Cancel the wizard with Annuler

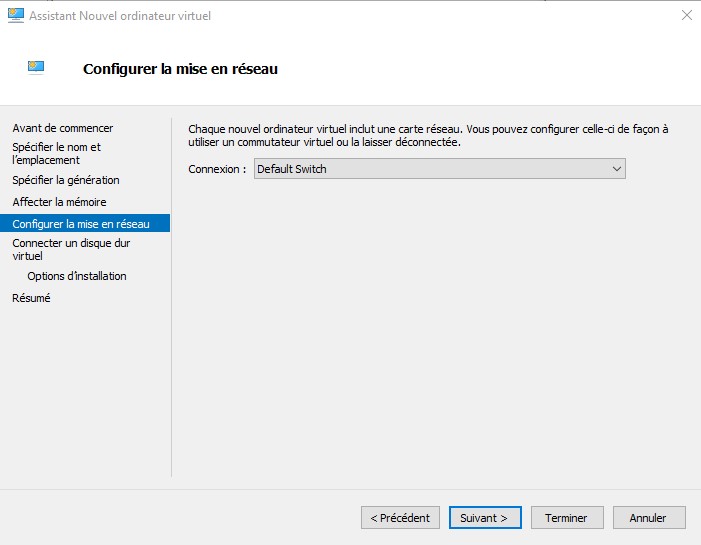pyautogui.click(x=649, y=518)
